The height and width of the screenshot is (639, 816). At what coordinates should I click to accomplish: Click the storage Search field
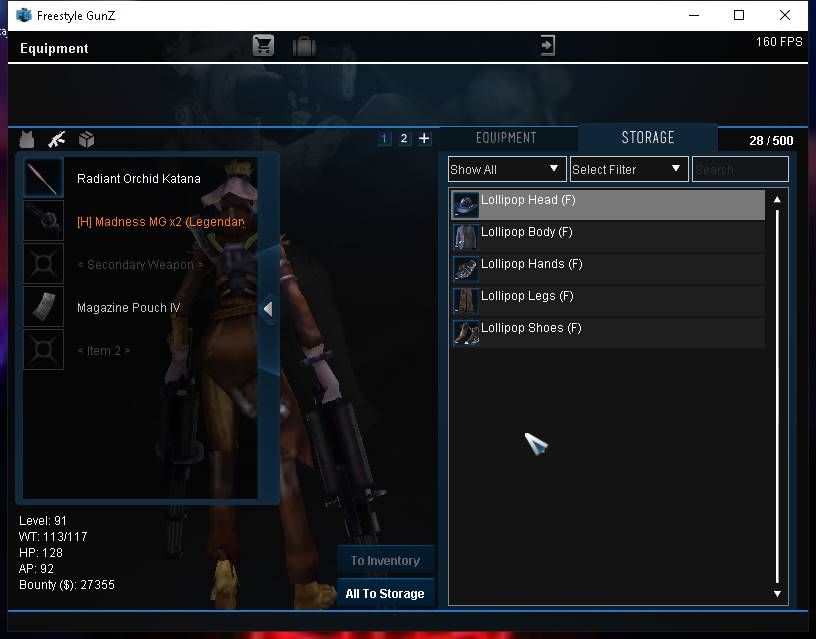pyautogui.click(x=740, y=169)
